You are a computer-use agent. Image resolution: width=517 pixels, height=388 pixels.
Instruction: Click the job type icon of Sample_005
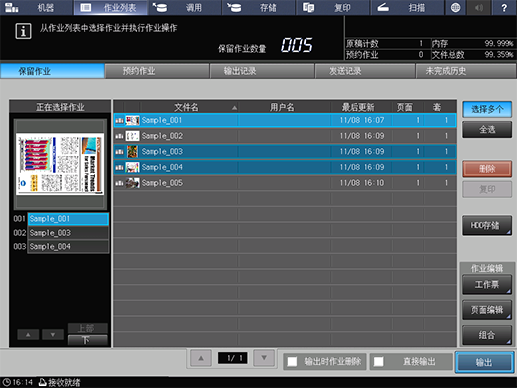tap(119, 183)
